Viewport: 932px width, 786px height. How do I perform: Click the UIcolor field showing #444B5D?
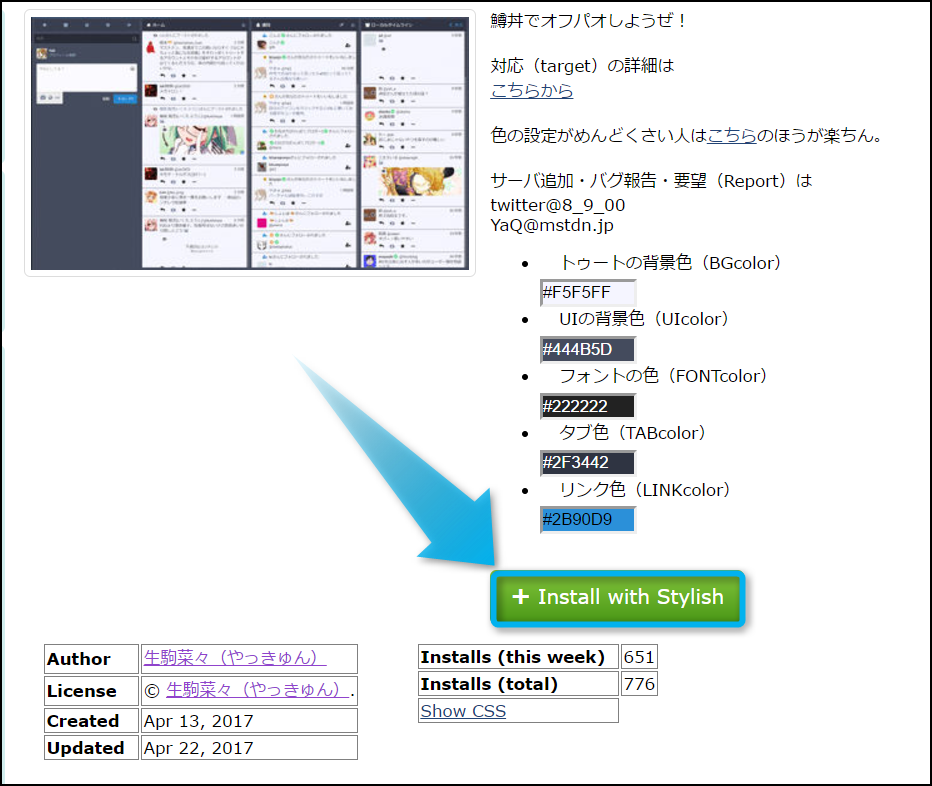pyautogui.click(x=588, y=349)
